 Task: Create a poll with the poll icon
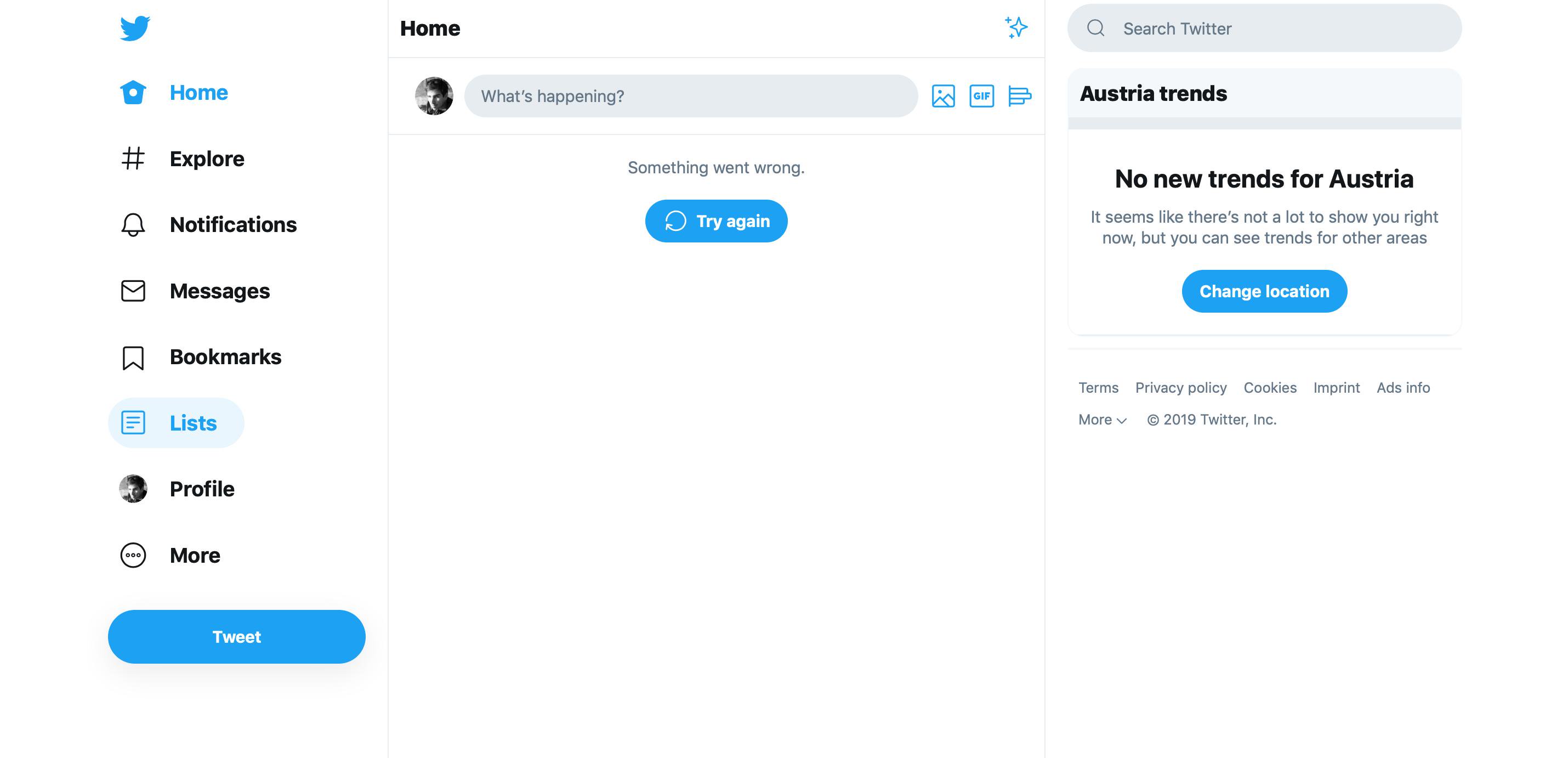pos(1020,96)
